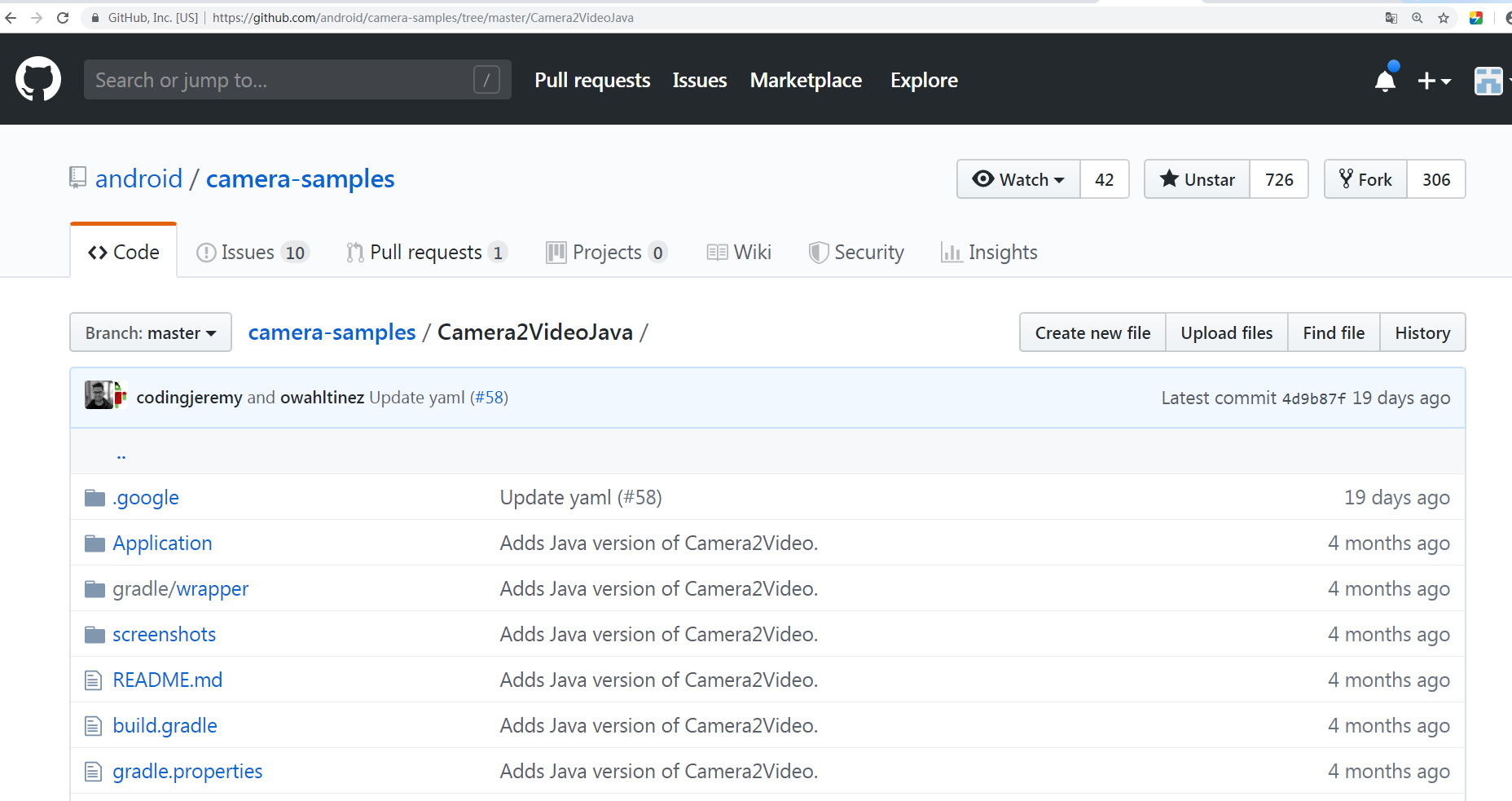Screen dimensions: 1512x801
Task: Open the gradle.properties file link
Action: (x=187, y=772)
